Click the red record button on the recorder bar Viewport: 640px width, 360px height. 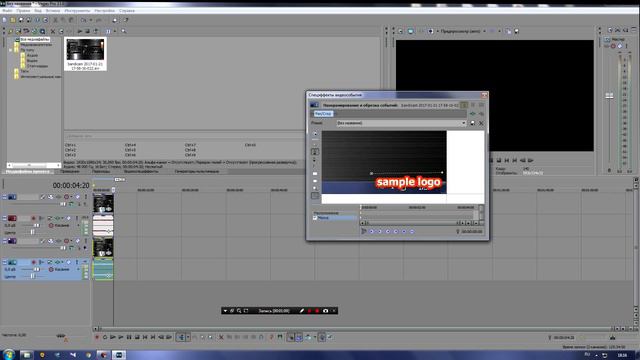pyautogui.click(x=317, y=311)
